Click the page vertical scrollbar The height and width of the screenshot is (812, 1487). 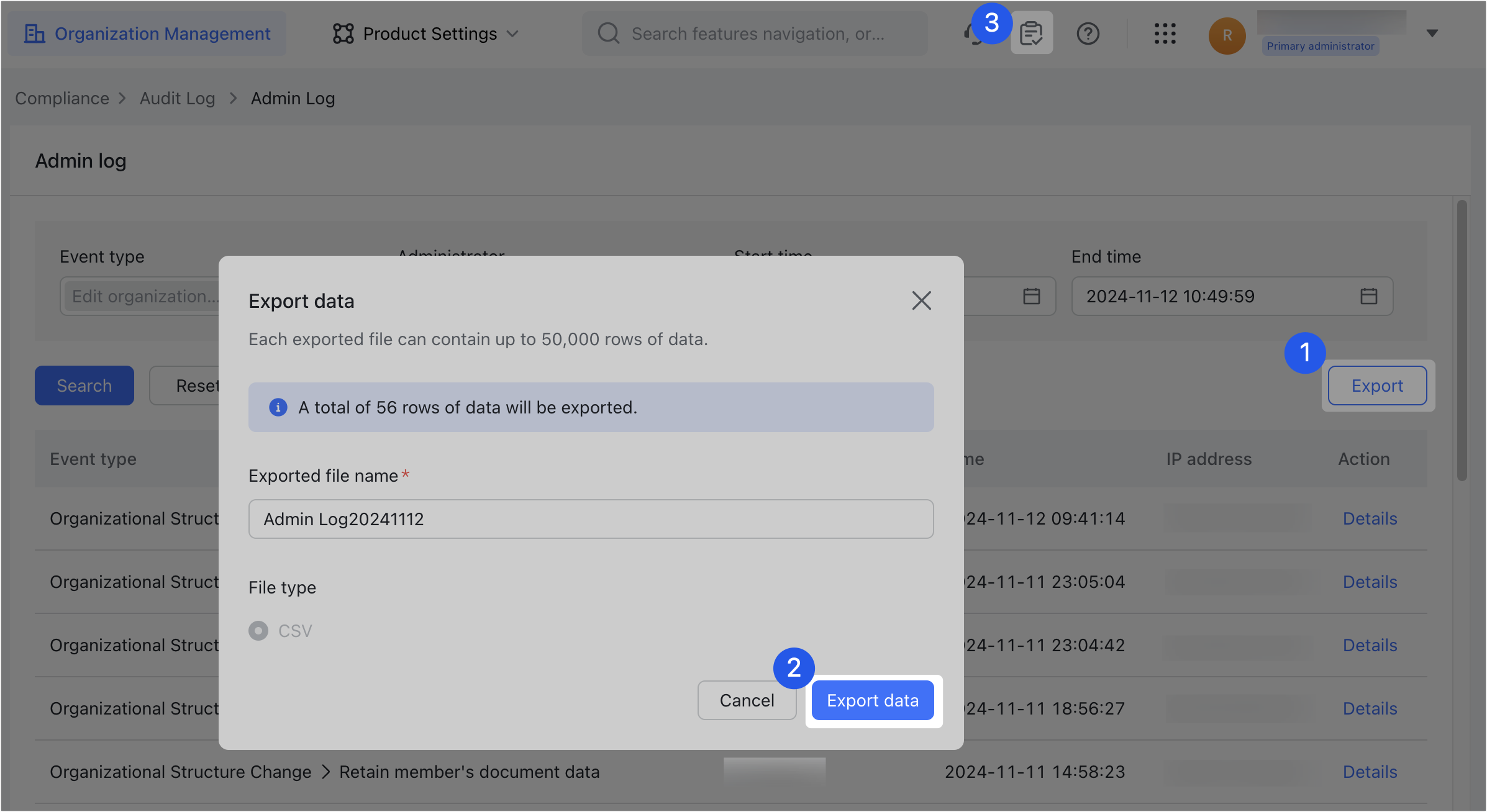point(1462,340)
